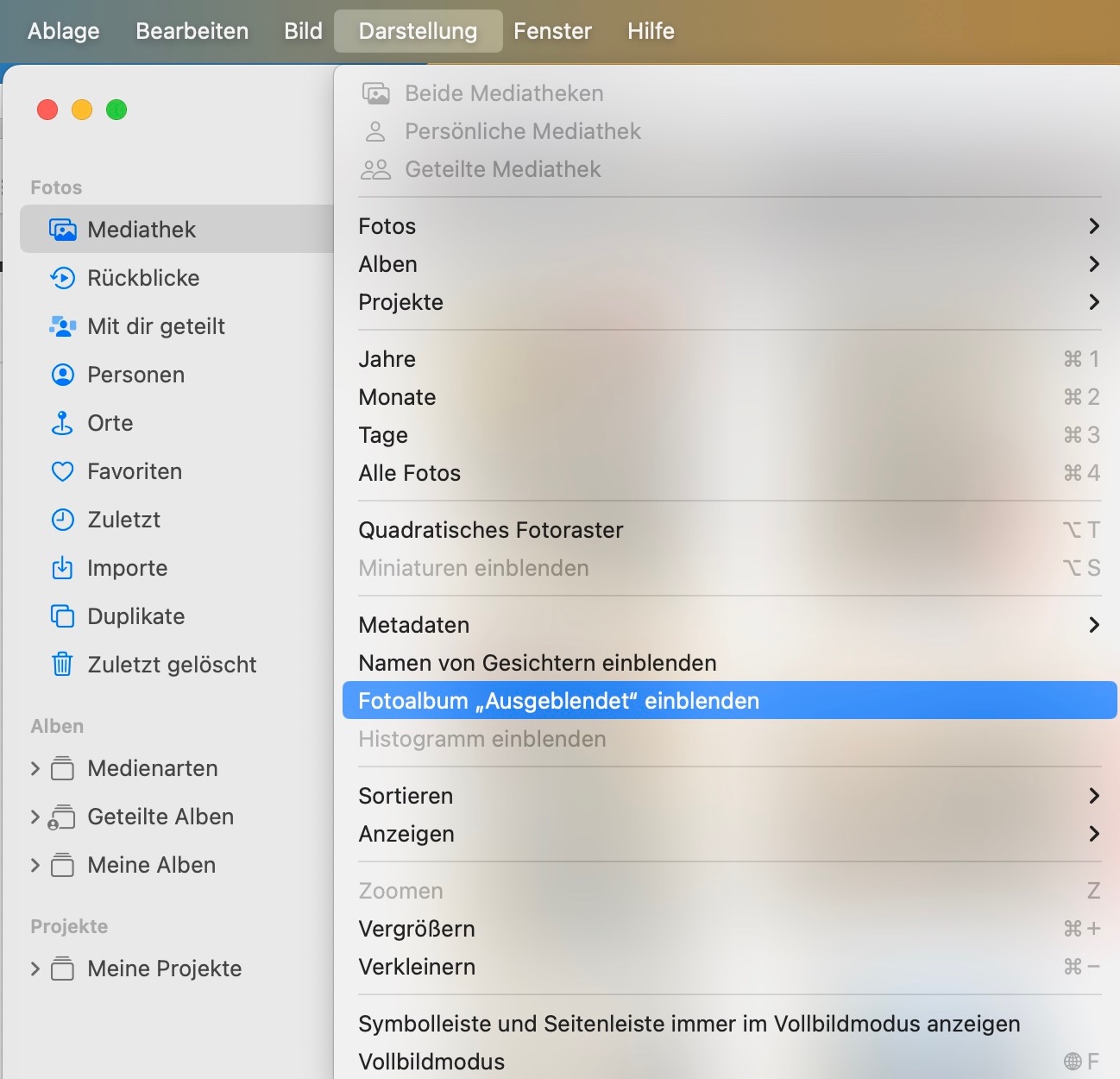The width and height of the screenshot is (1120, 1079).
Task: Choose Vergrößern to zoom in
Action: coord(417,929)
